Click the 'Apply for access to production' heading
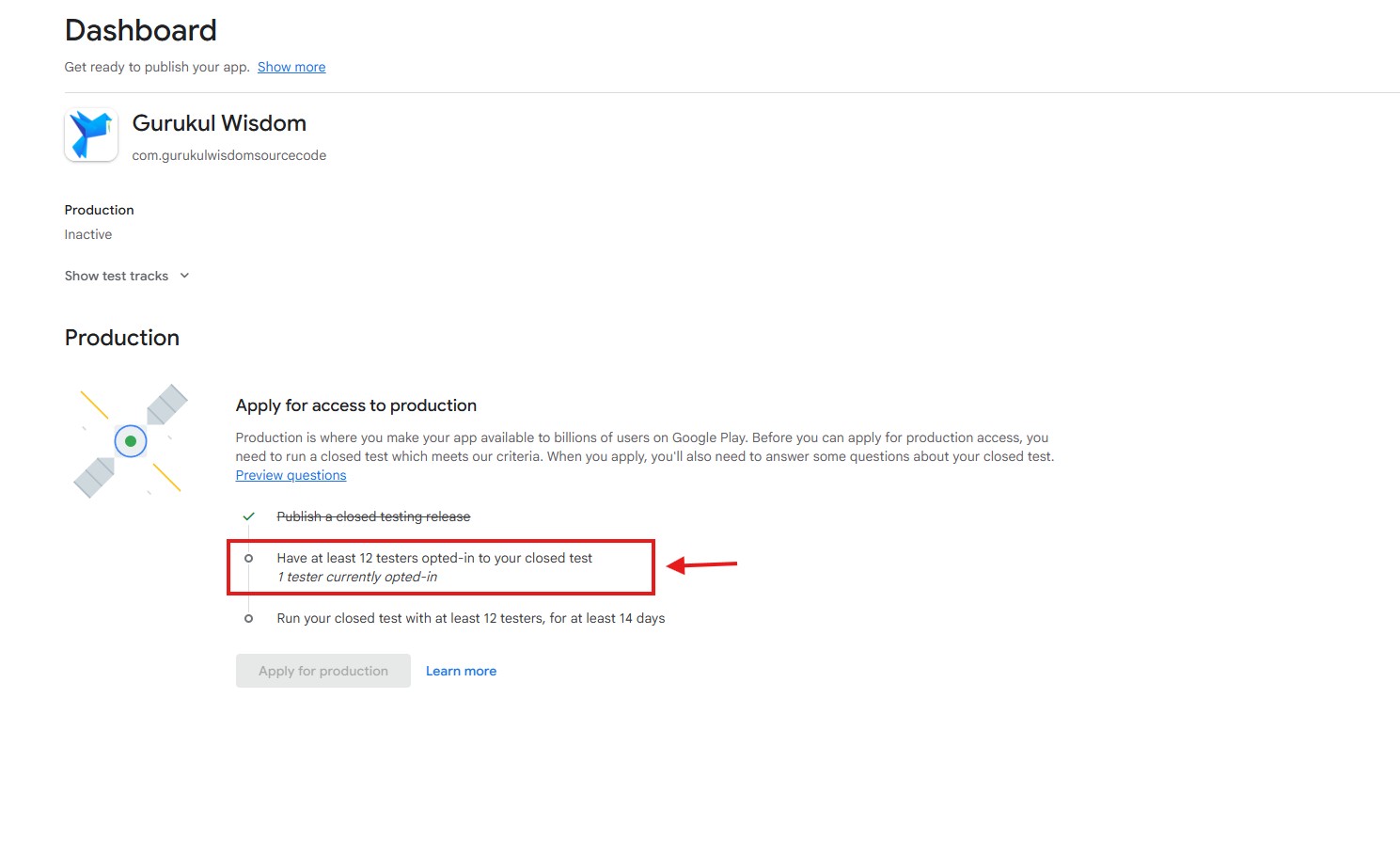The image size is (1400, 857). [x=355, y=405]
